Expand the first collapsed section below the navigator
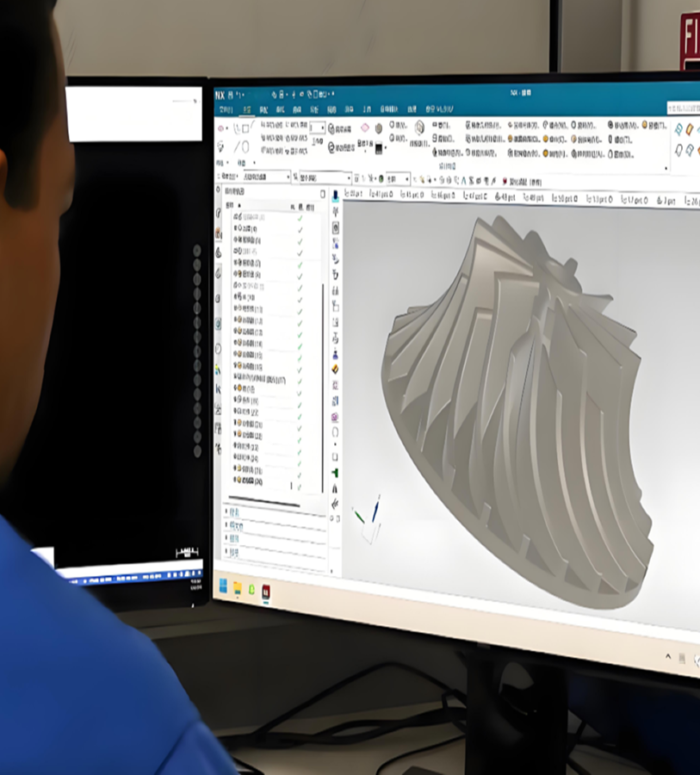The width and height of the screenshot is (700, 775). 234,512
